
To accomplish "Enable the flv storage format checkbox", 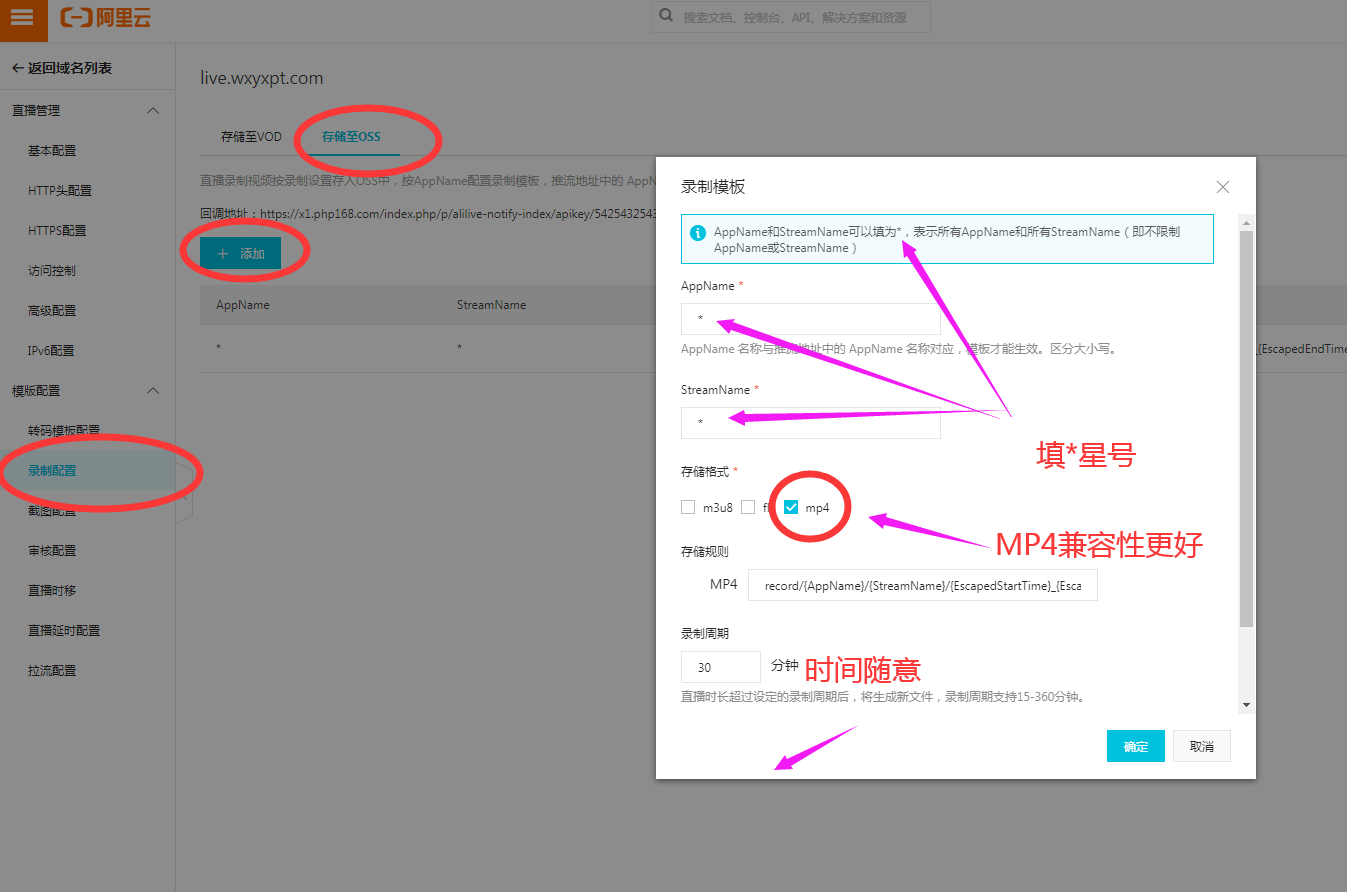I will coord(748,507).
